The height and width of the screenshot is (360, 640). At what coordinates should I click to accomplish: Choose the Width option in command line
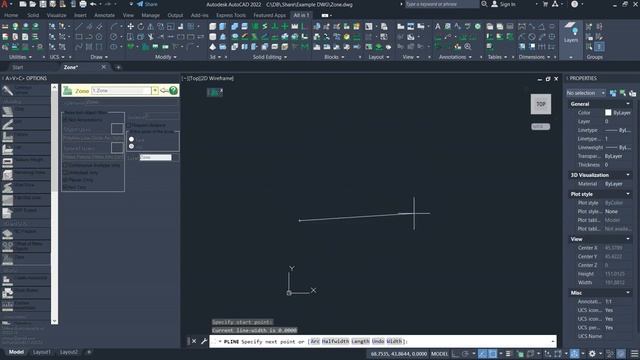tap(394, 341)
